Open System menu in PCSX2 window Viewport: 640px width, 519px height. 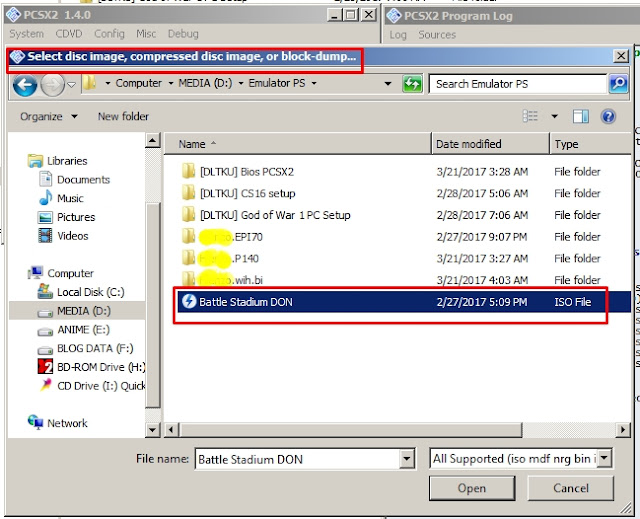(27, 34)
